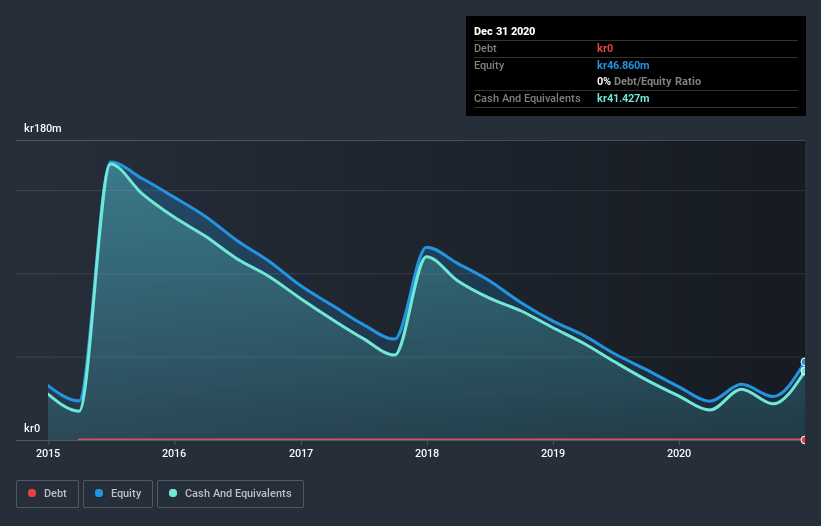Click the red Debt data point marker

[x=804, y=440]
